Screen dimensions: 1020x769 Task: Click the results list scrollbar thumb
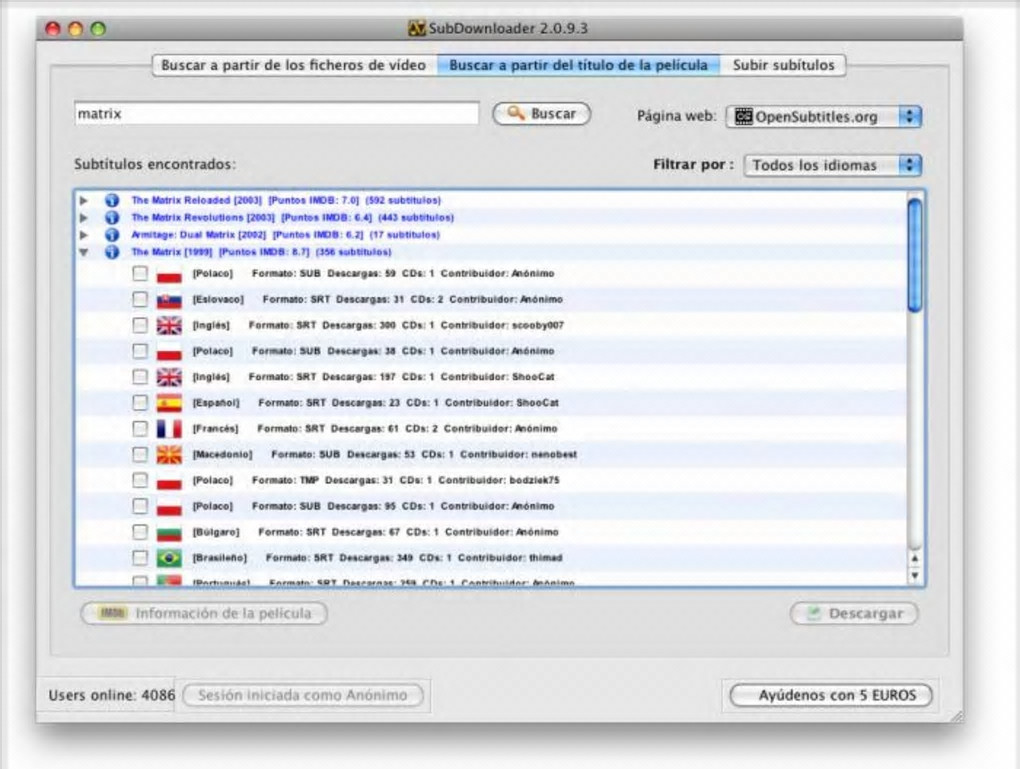click(915, 254)
